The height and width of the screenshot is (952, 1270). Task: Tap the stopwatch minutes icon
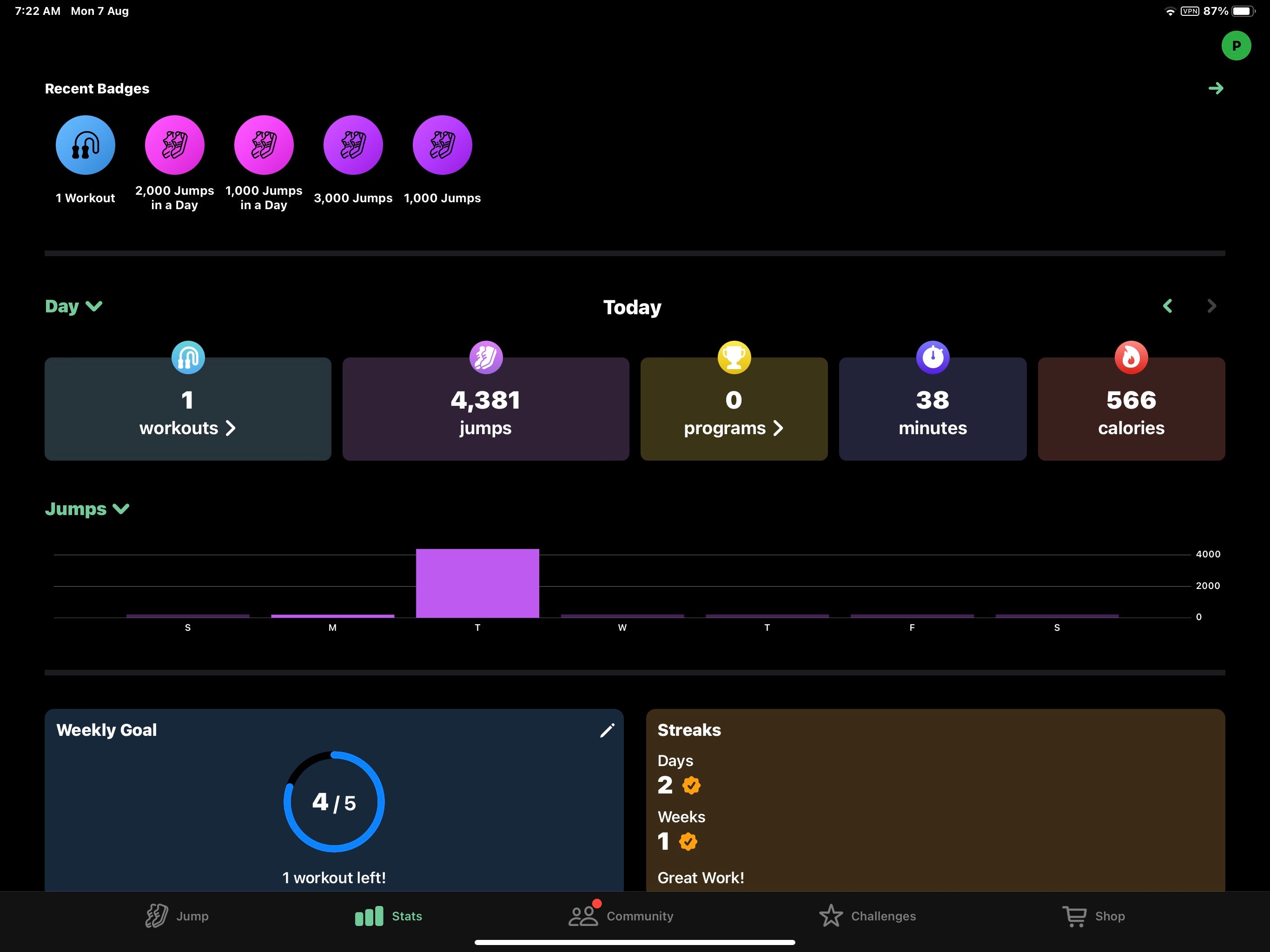[x=933, y=358]
